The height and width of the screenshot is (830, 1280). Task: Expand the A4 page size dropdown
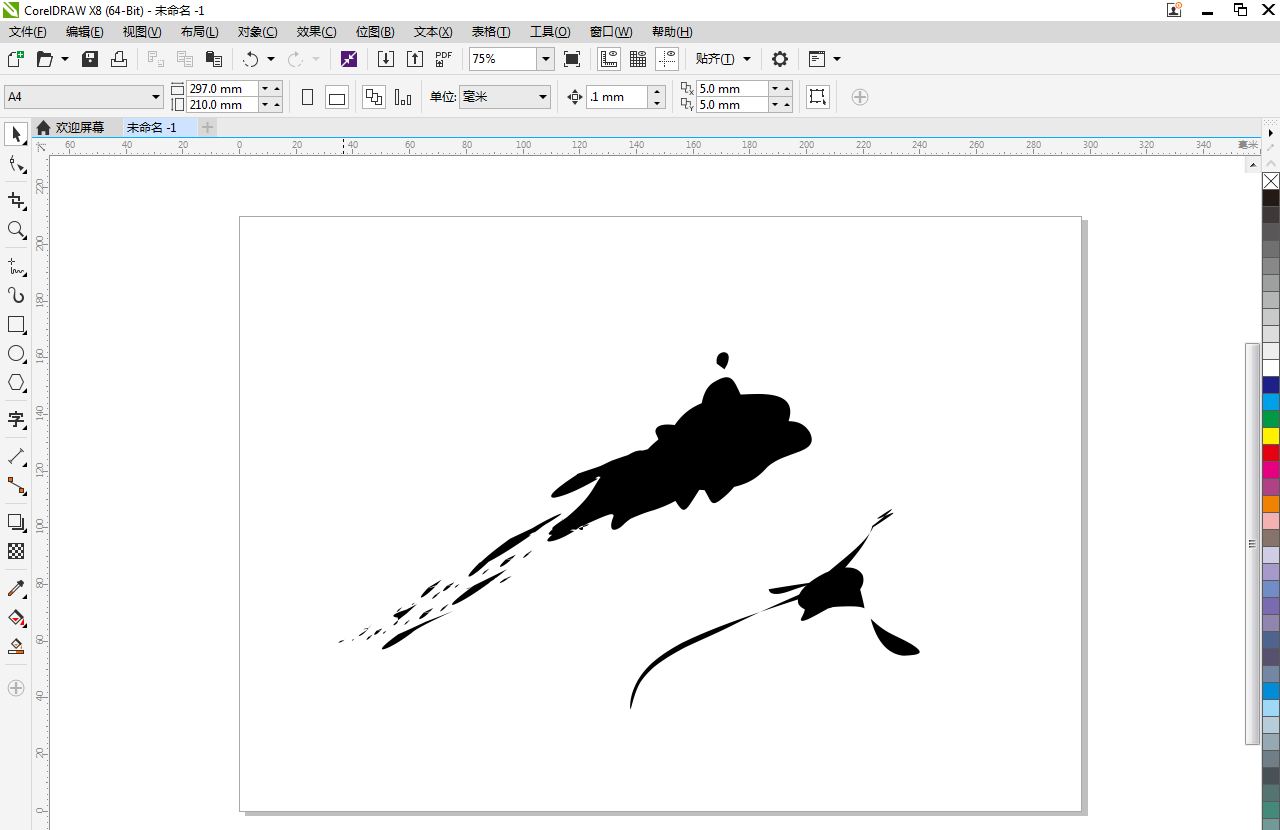(156, 97)
